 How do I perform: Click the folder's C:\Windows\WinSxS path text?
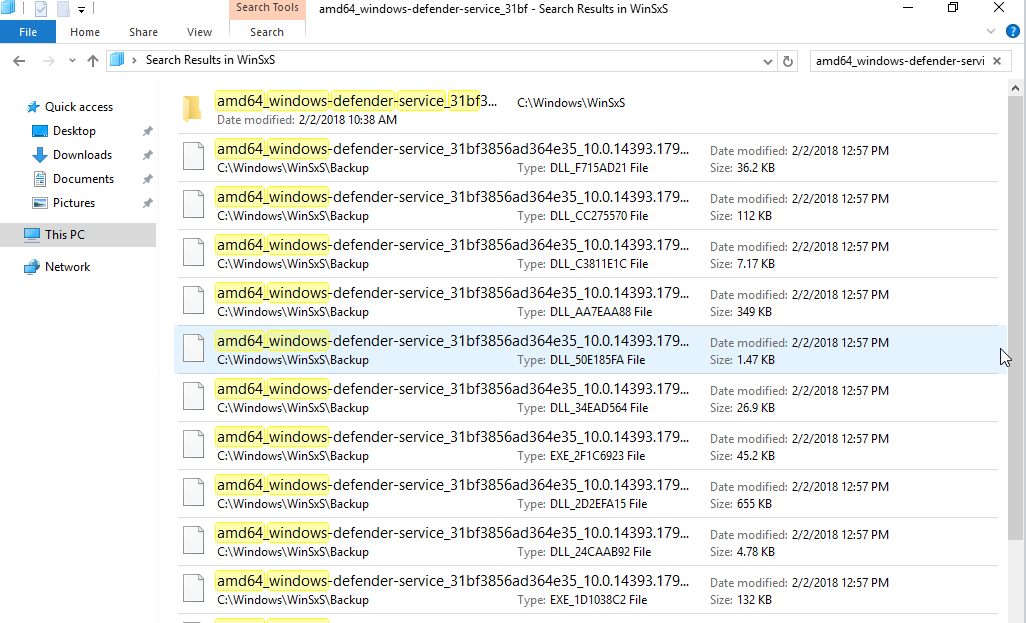tap(571, 103)
